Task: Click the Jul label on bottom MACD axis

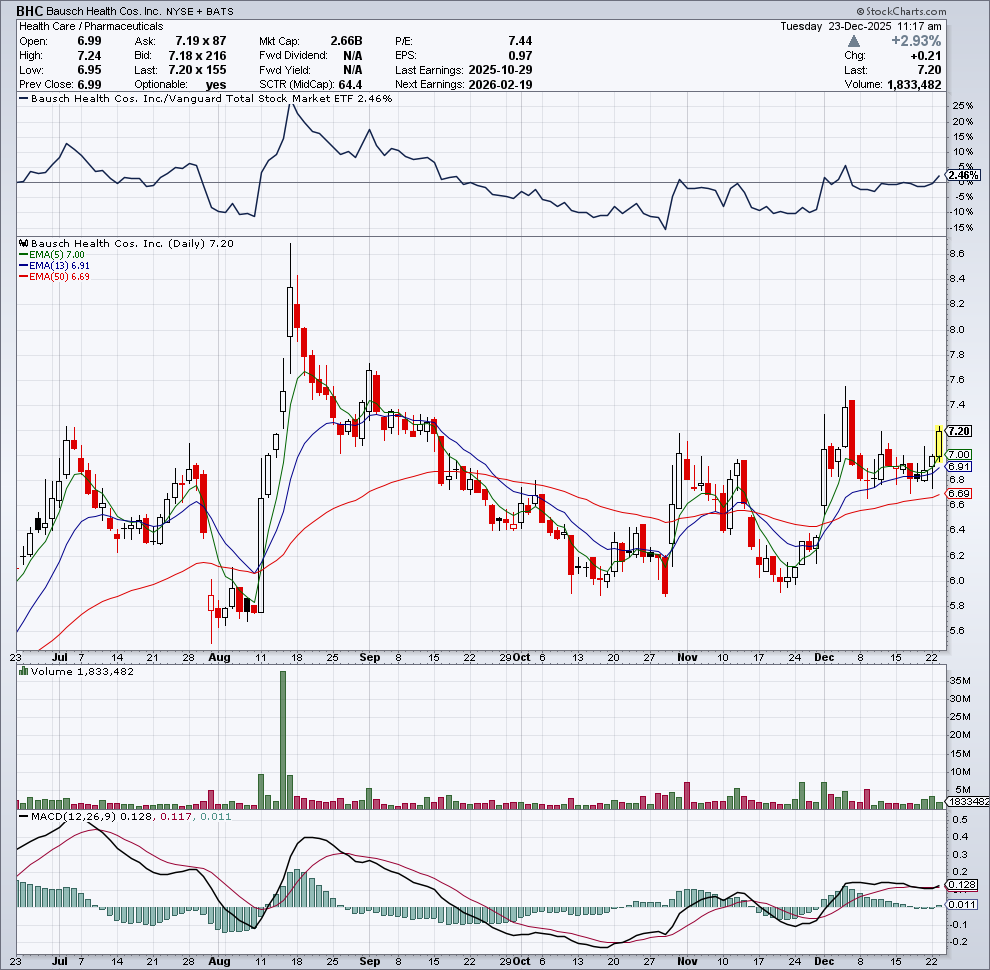Action: coord(59,961)
